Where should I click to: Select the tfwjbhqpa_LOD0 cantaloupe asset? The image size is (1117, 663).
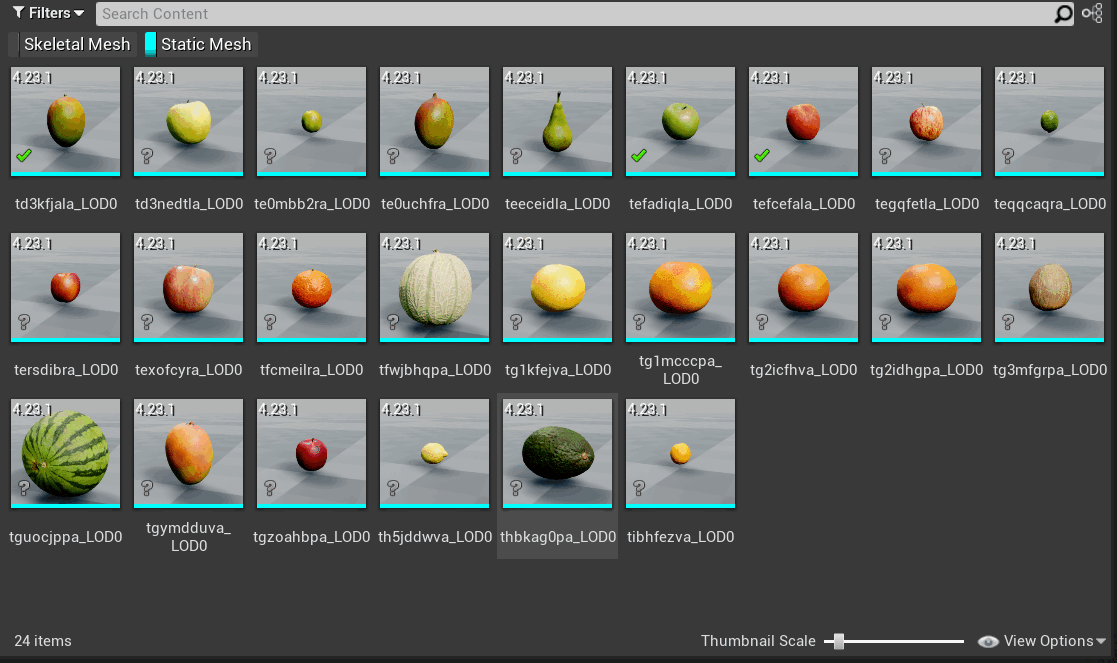click(434, 288)
